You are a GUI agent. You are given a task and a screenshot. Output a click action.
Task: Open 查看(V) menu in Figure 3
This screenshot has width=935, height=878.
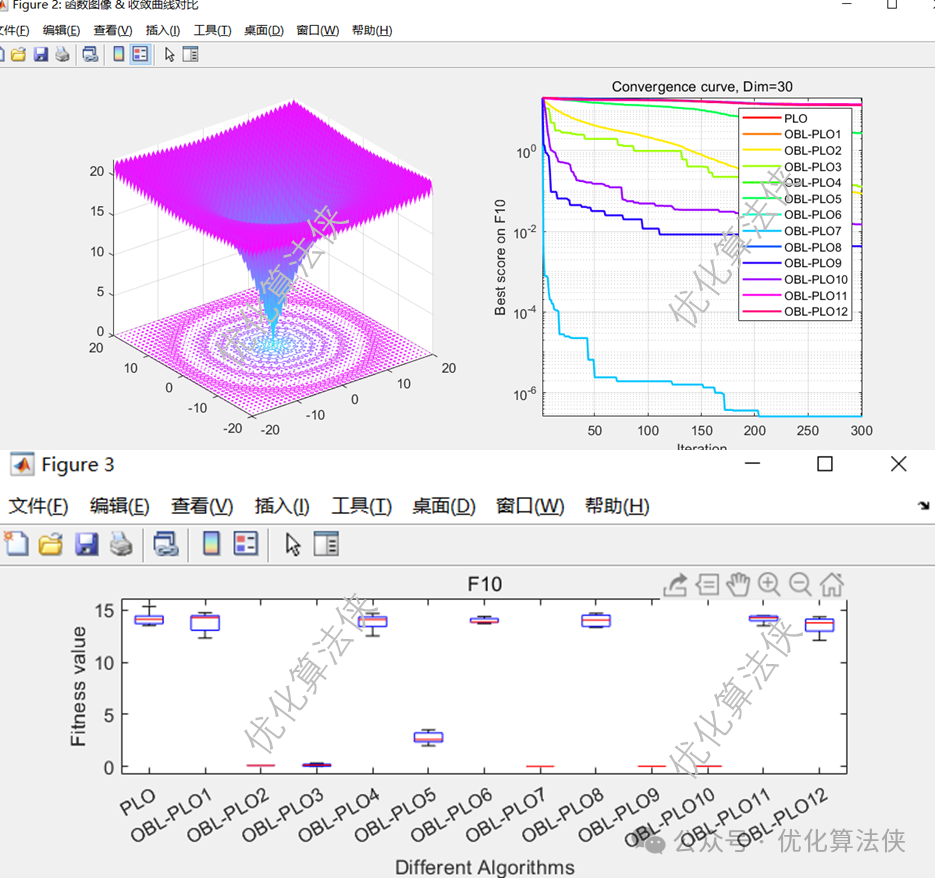202,506
